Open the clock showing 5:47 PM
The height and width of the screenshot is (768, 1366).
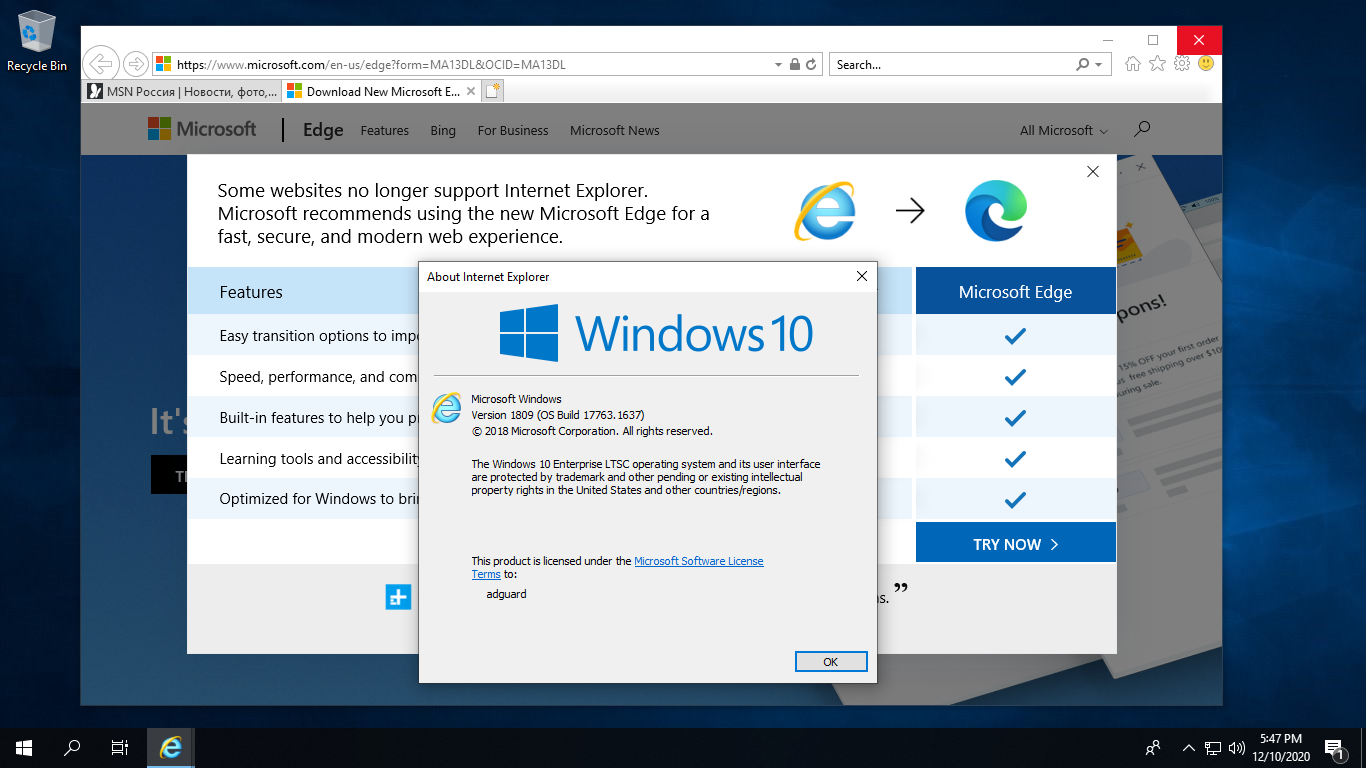[1281, 747]
